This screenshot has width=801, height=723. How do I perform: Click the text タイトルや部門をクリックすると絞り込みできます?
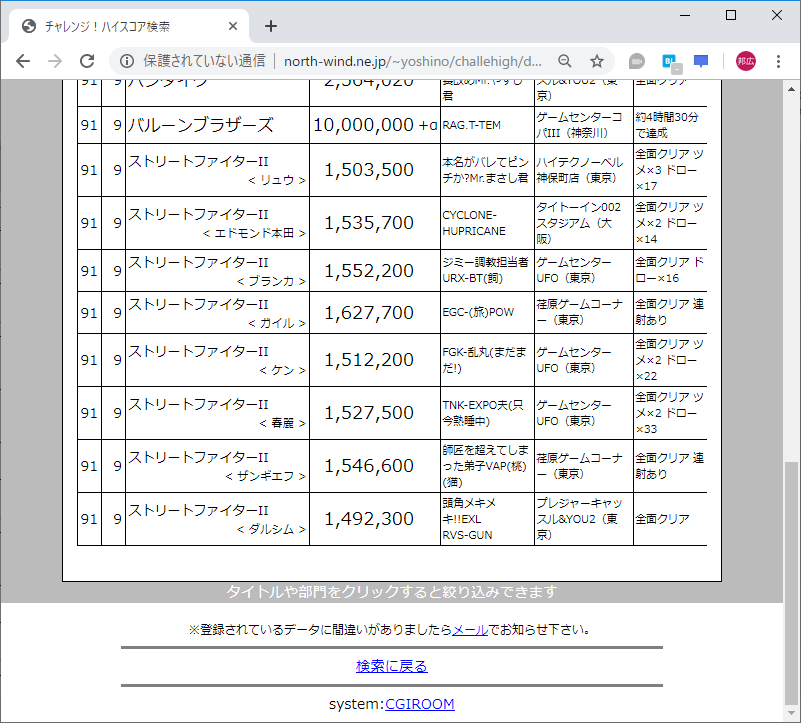[392, 592]
